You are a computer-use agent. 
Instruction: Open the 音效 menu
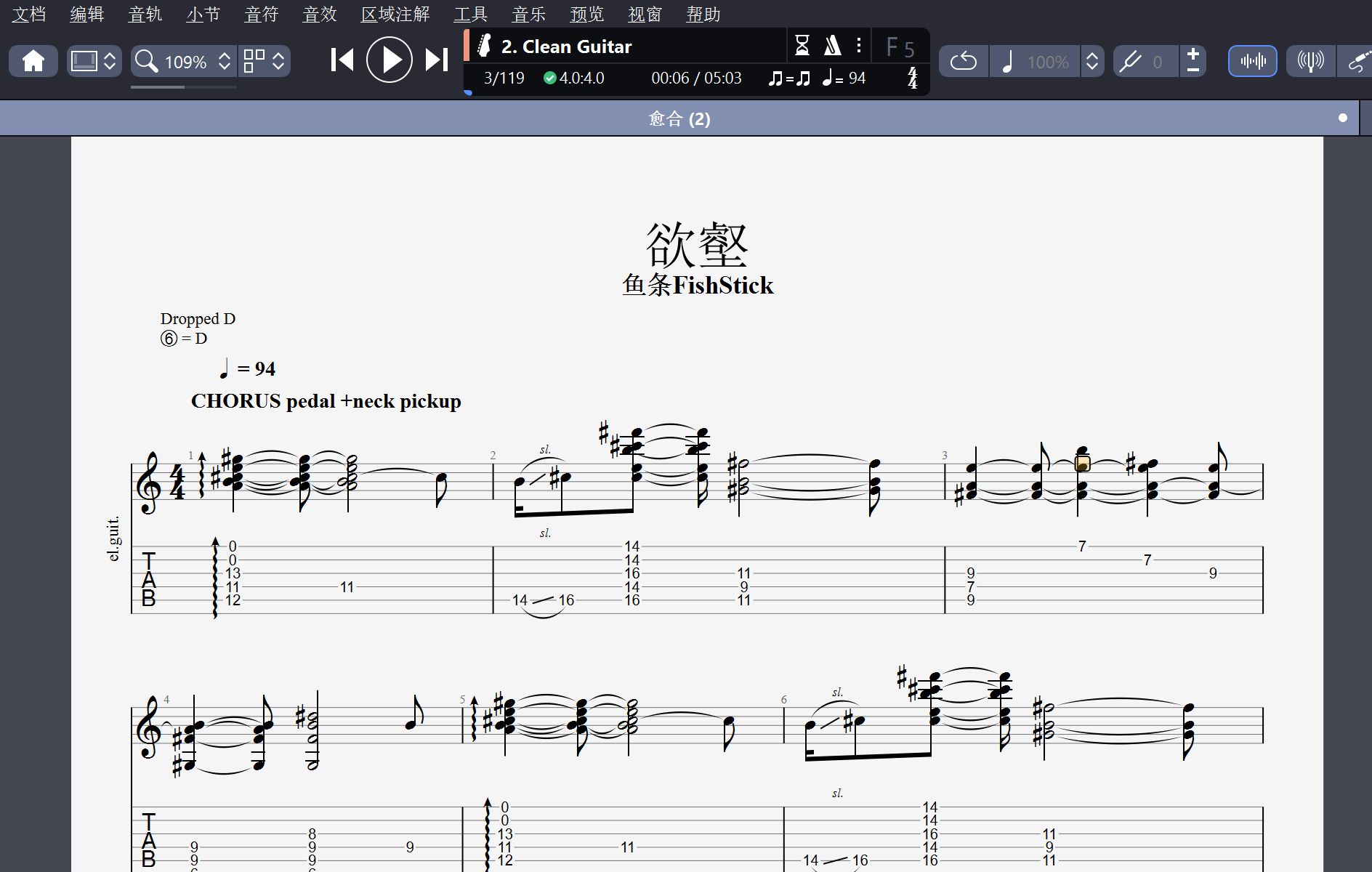pyautogui.click(x=320, y=15)
